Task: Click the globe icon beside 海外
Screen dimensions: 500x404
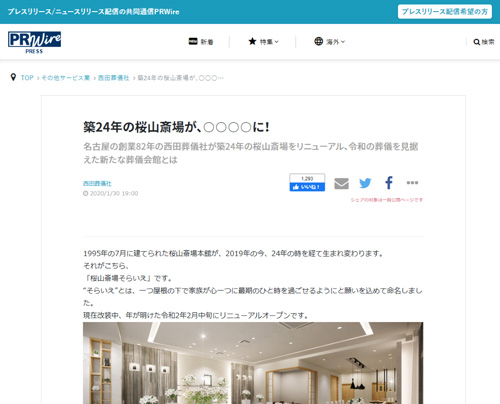Action: [319, 41]
